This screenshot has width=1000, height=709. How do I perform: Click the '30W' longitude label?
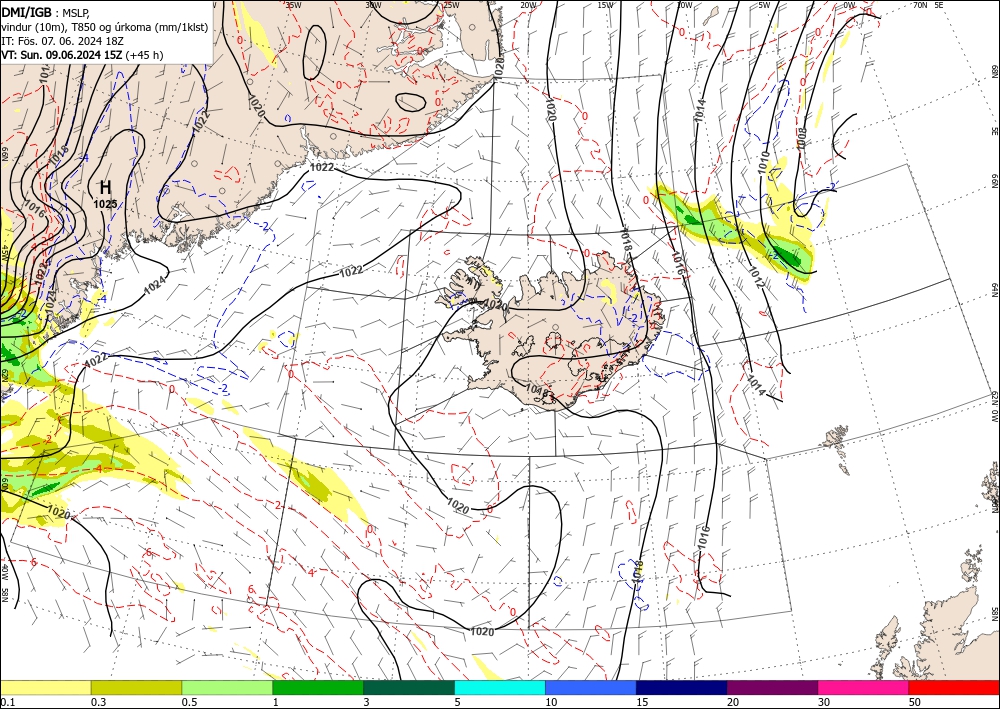tap(373, 5)
